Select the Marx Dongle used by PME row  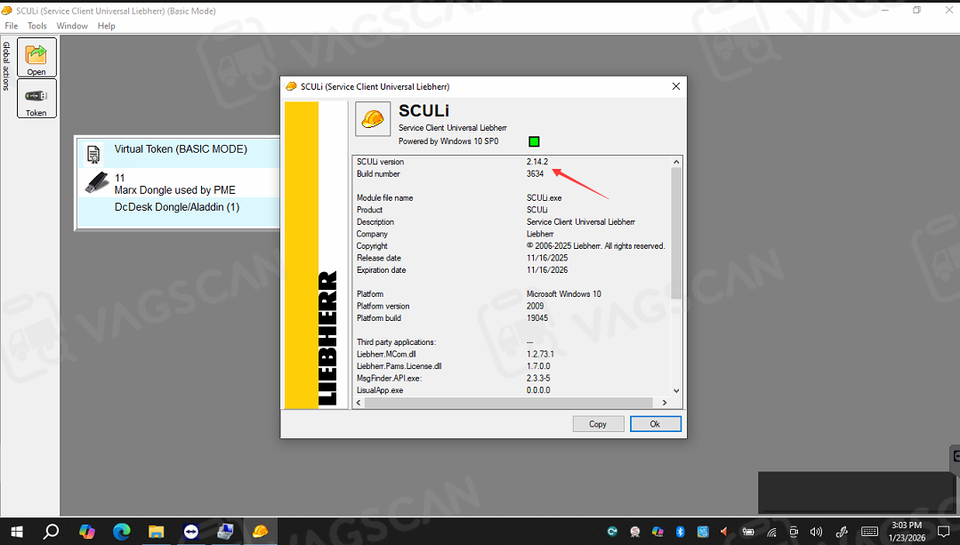click(x=180, y=184)
